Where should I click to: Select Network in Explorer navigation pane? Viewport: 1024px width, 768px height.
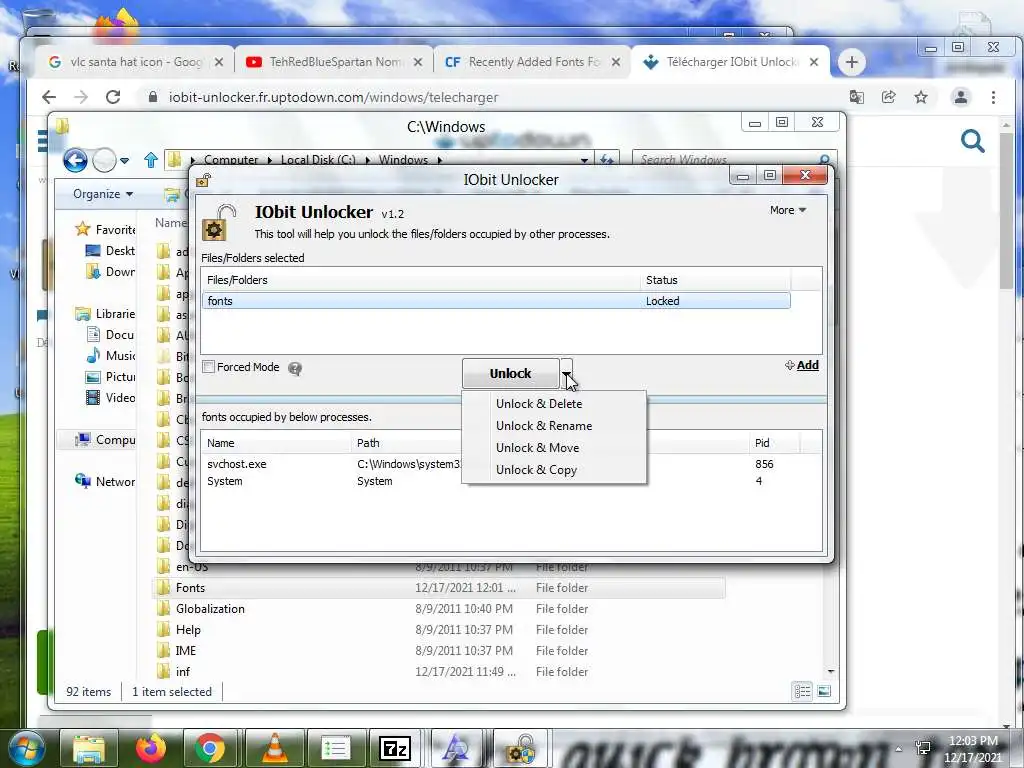coord(106,482)
